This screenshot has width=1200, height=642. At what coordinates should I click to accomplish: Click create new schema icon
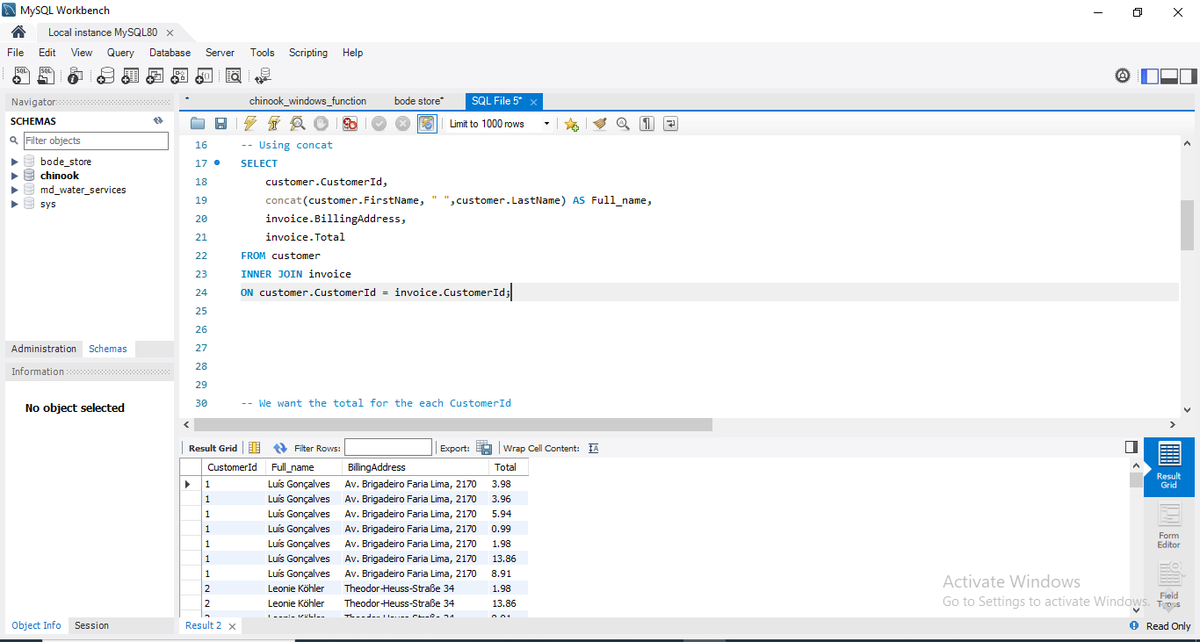coord(107,75)
